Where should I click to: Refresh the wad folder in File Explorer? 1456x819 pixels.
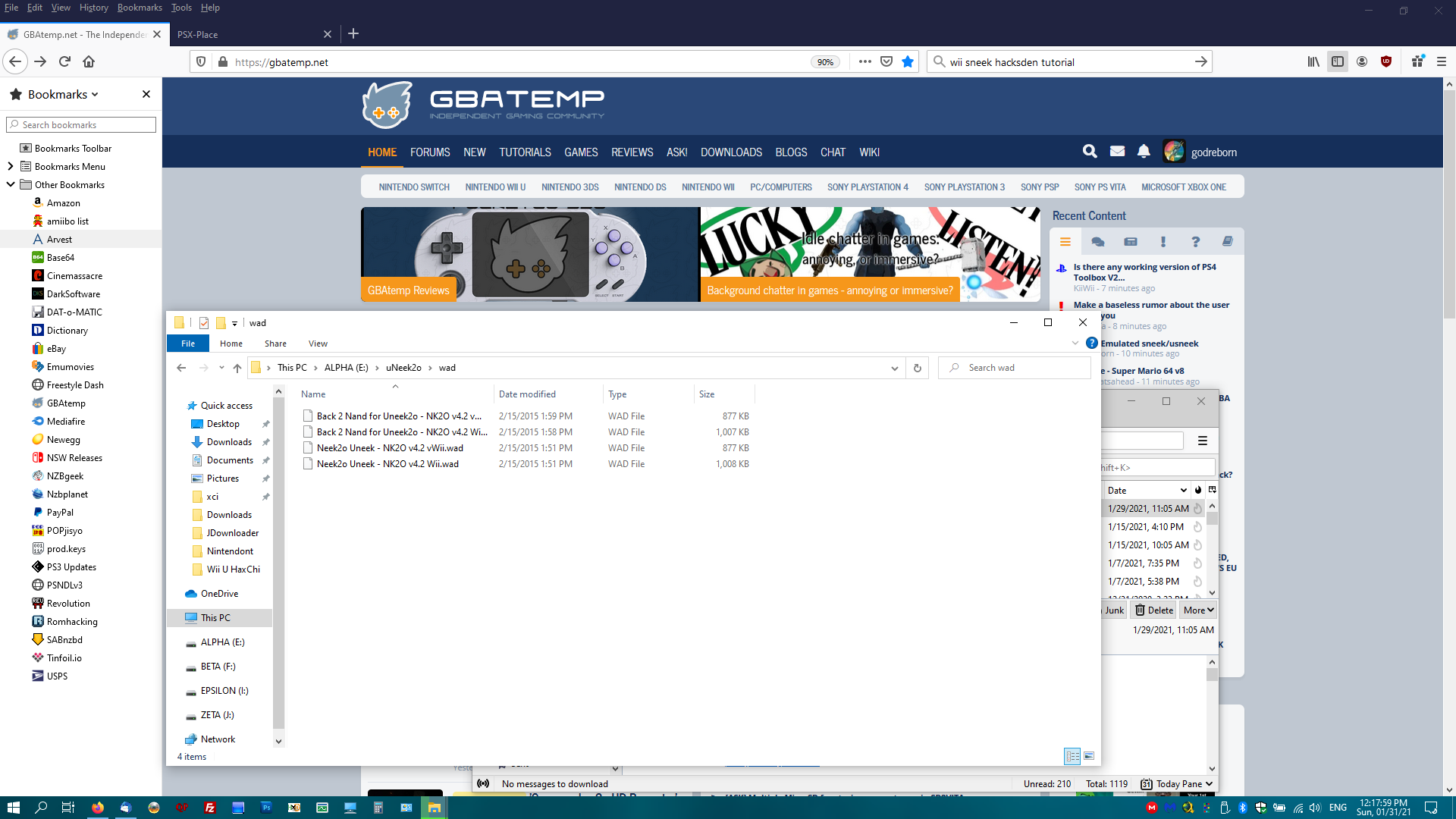(x=918, y=368)
